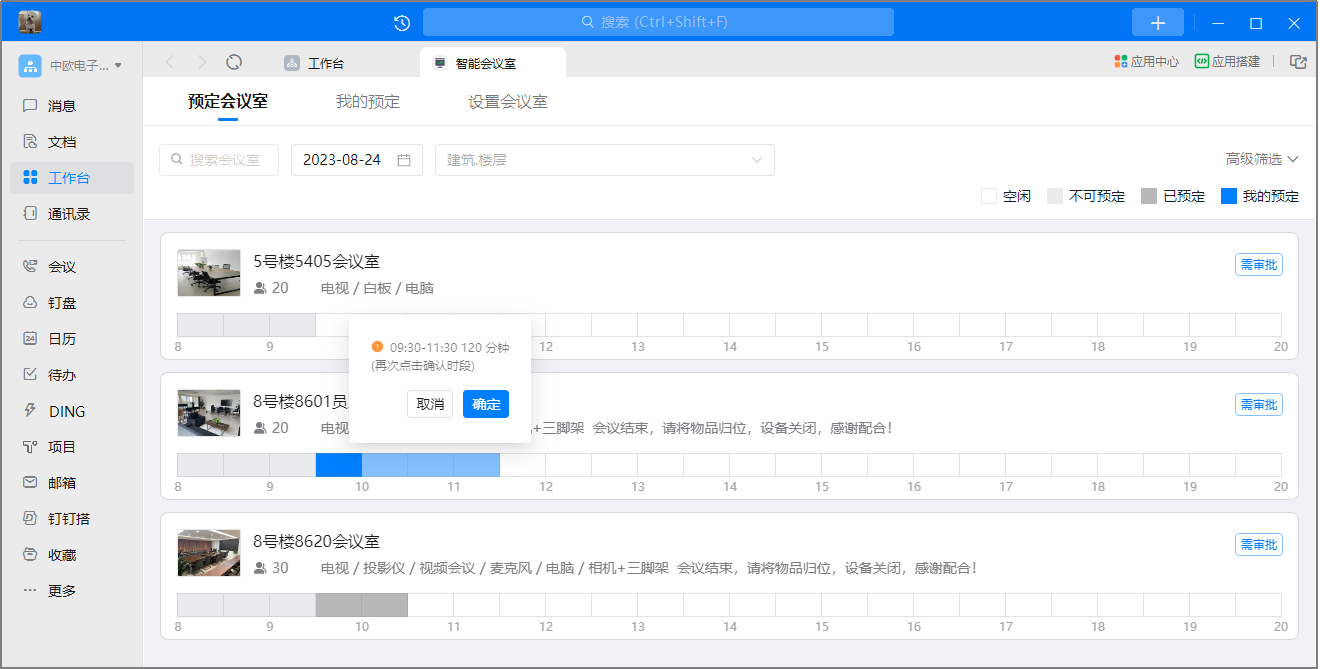
Task: Open the 建筑,楼层 dropdown
Action: click(604, 160)
